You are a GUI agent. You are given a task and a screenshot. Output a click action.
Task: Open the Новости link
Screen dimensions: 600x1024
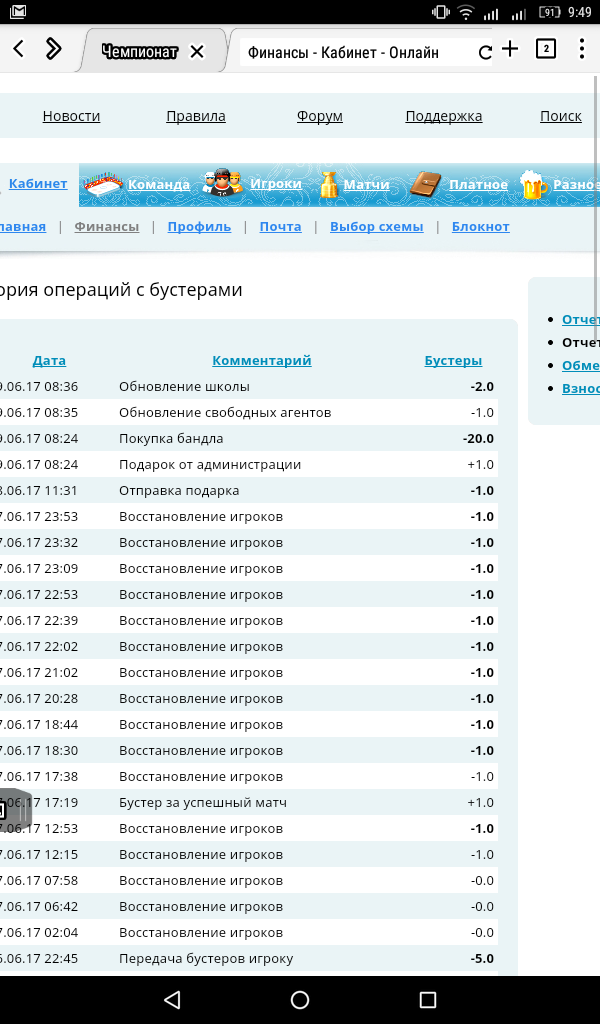[71, 116]
